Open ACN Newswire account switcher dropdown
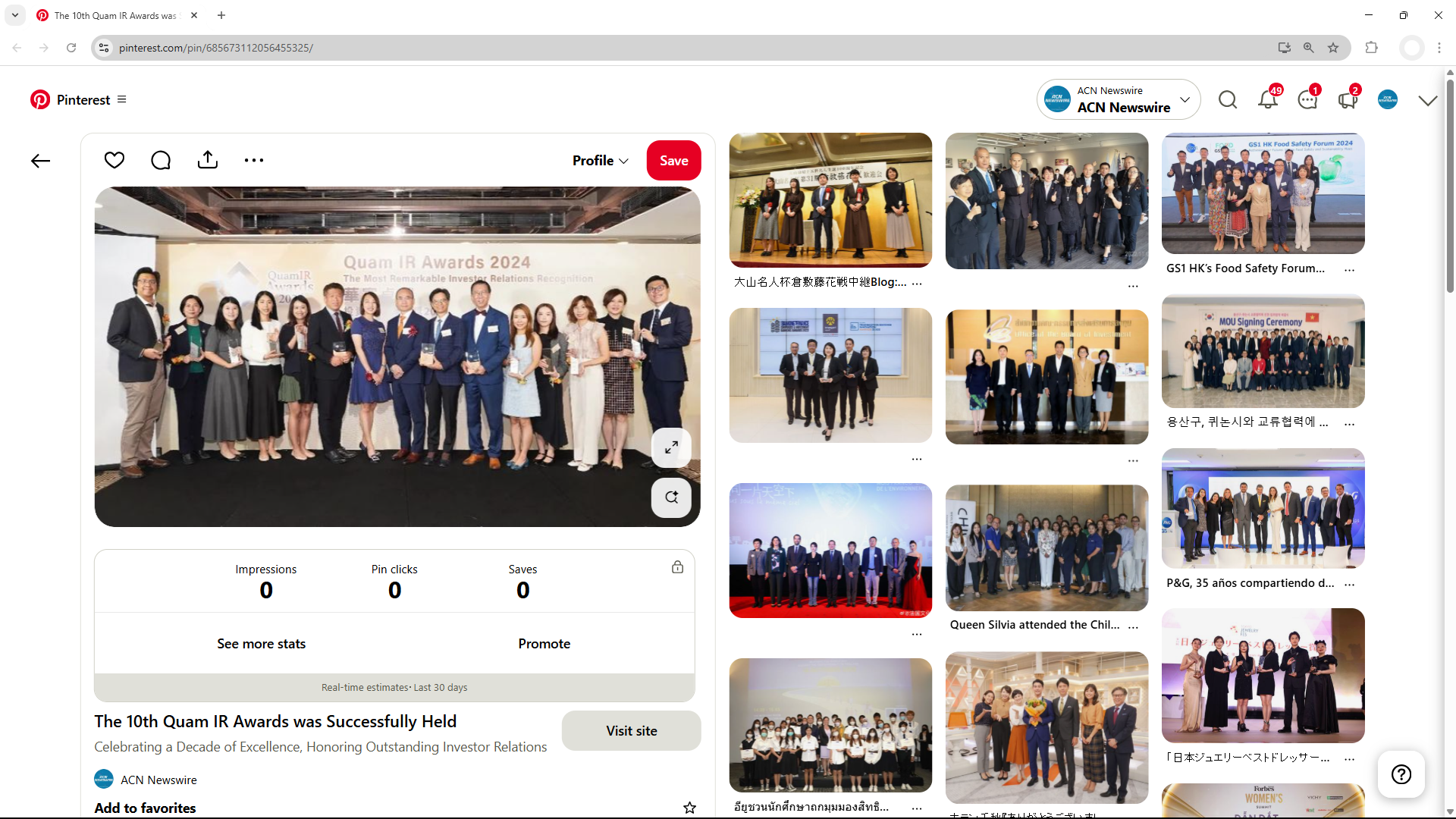The height and width of the screenshot is (819, 1456). coord(1119,99)
